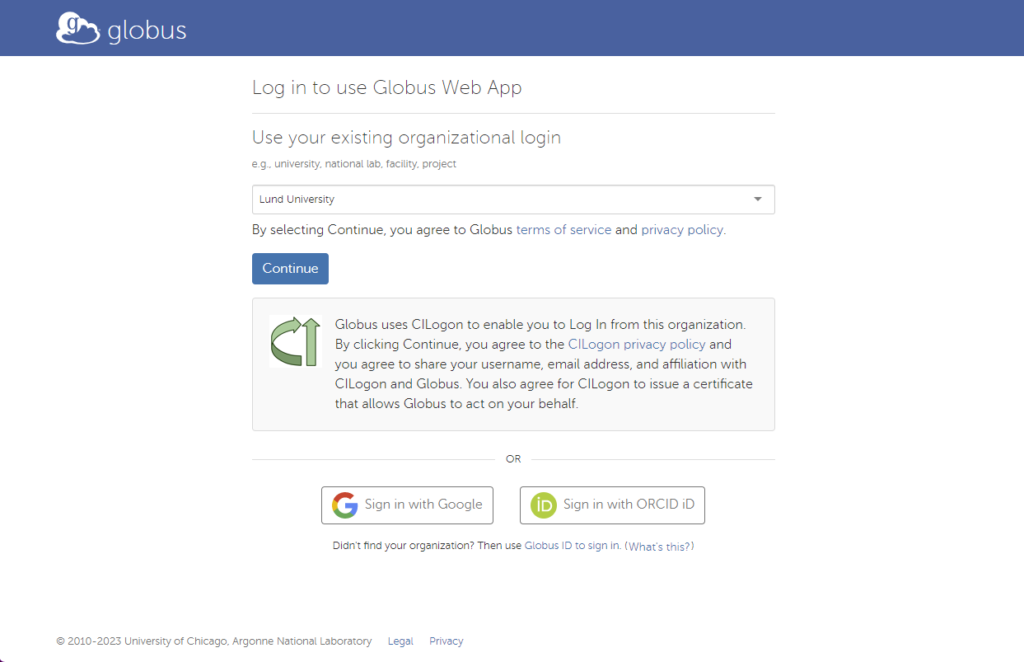Open the CILogon privacy policy link
Image resolution: width=1024 pixels, height=662 pixels.
(637, 344)
